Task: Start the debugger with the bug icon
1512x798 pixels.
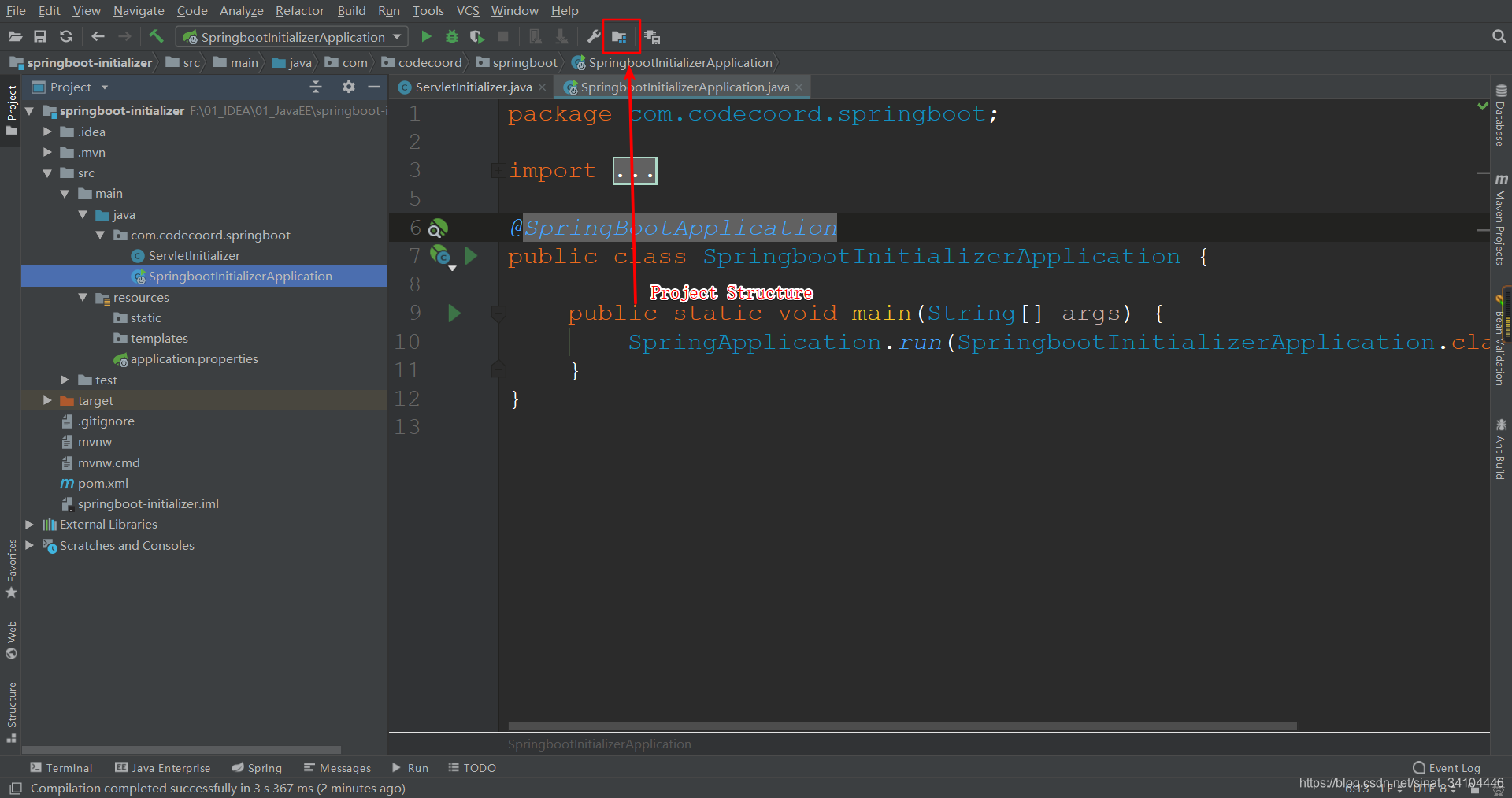Action: [x=450, y=36]
